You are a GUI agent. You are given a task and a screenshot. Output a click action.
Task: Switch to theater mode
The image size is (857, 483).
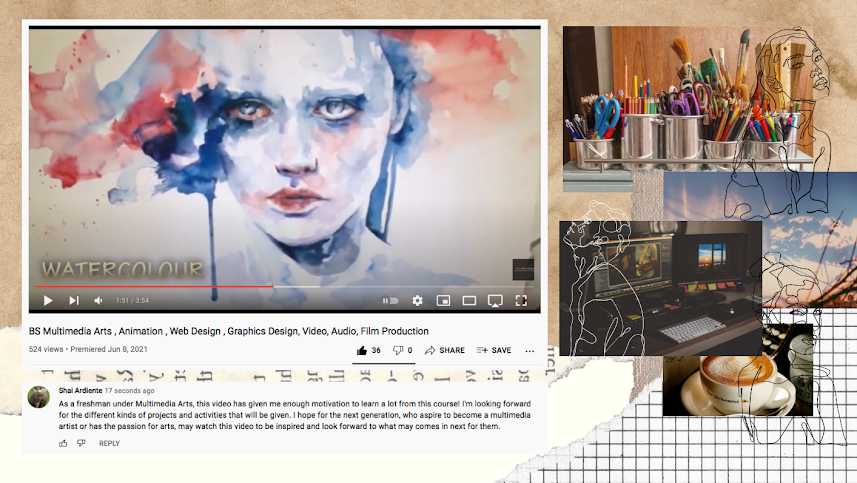pos(469,301)
